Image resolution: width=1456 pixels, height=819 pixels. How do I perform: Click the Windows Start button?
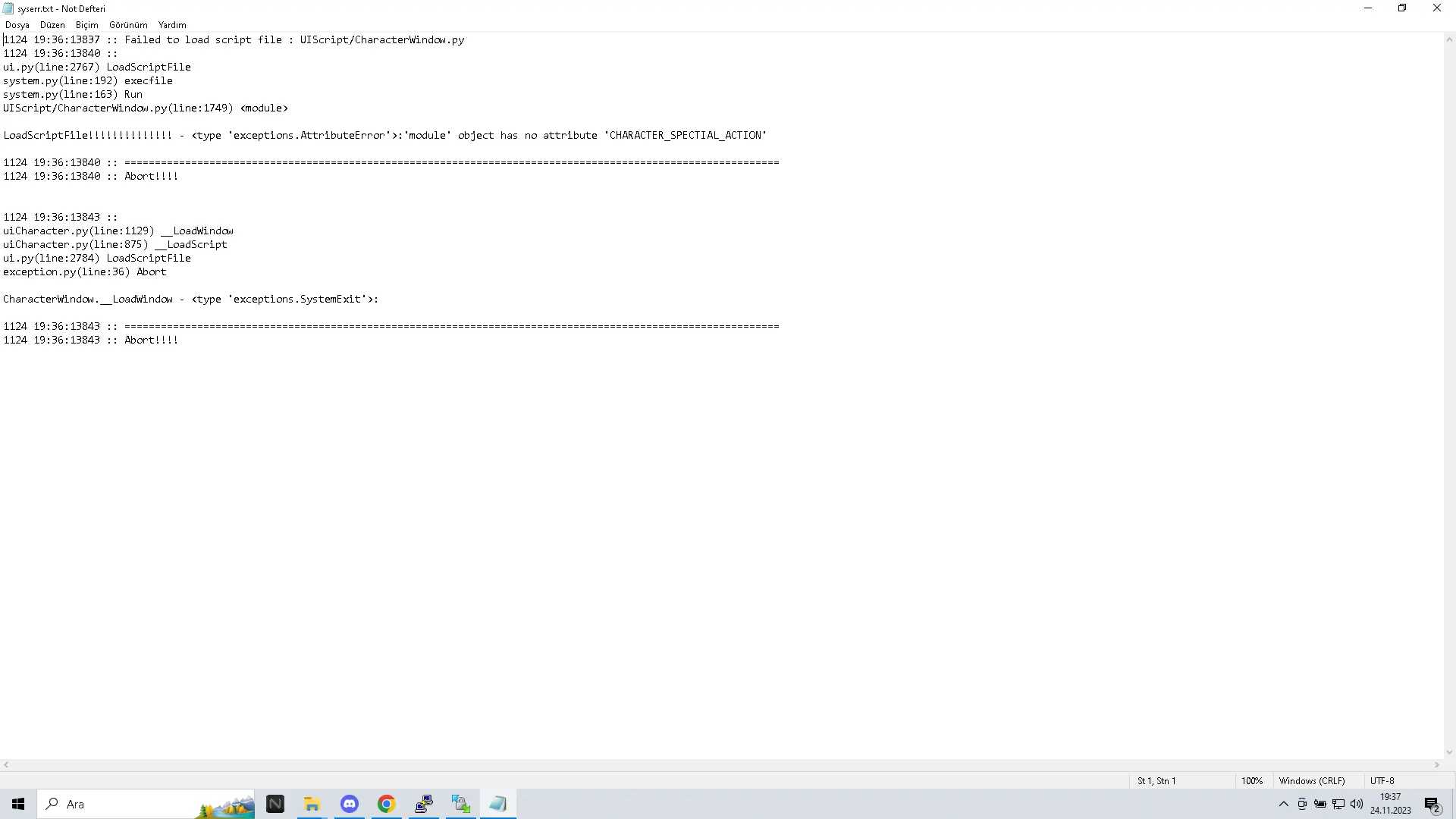[x=18, y=804]
